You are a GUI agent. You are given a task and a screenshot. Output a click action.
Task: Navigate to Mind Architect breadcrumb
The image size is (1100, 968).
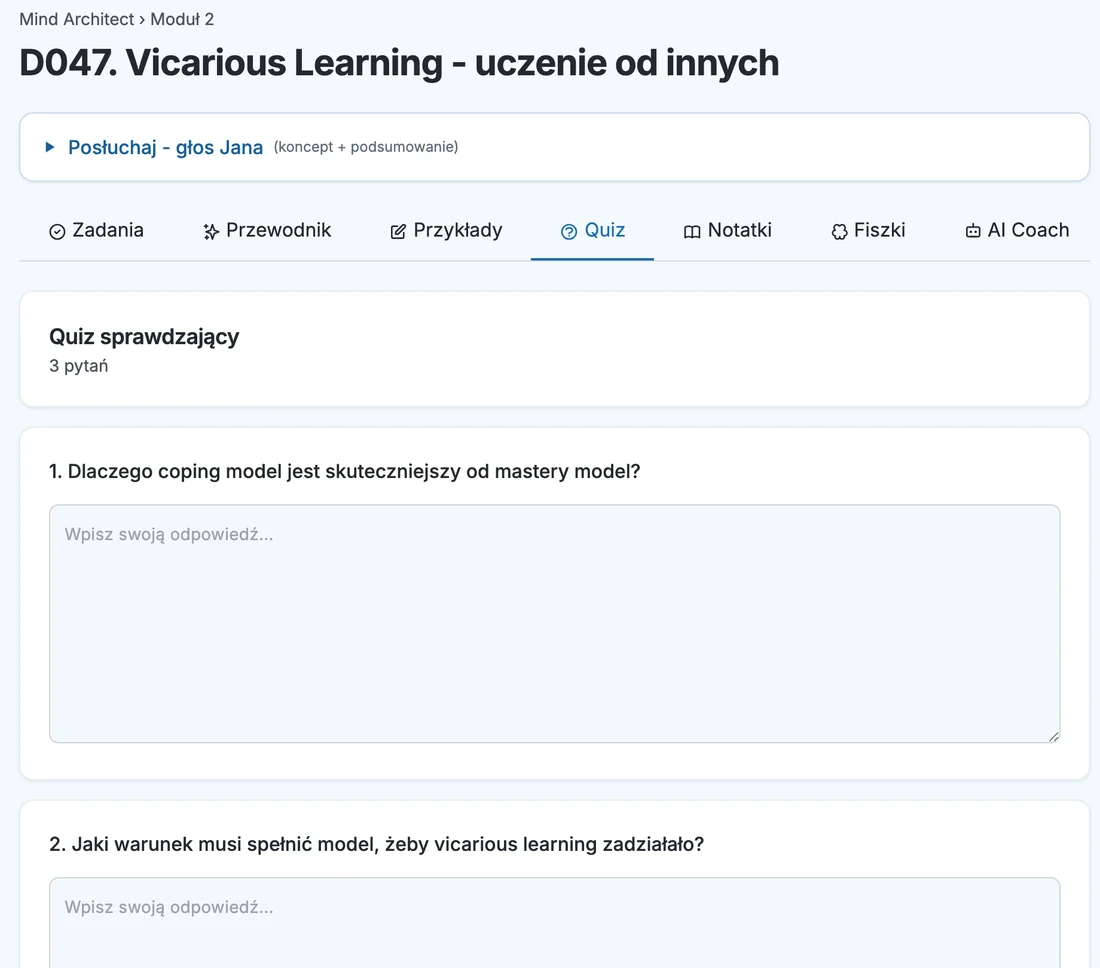(x=76, y=19)
